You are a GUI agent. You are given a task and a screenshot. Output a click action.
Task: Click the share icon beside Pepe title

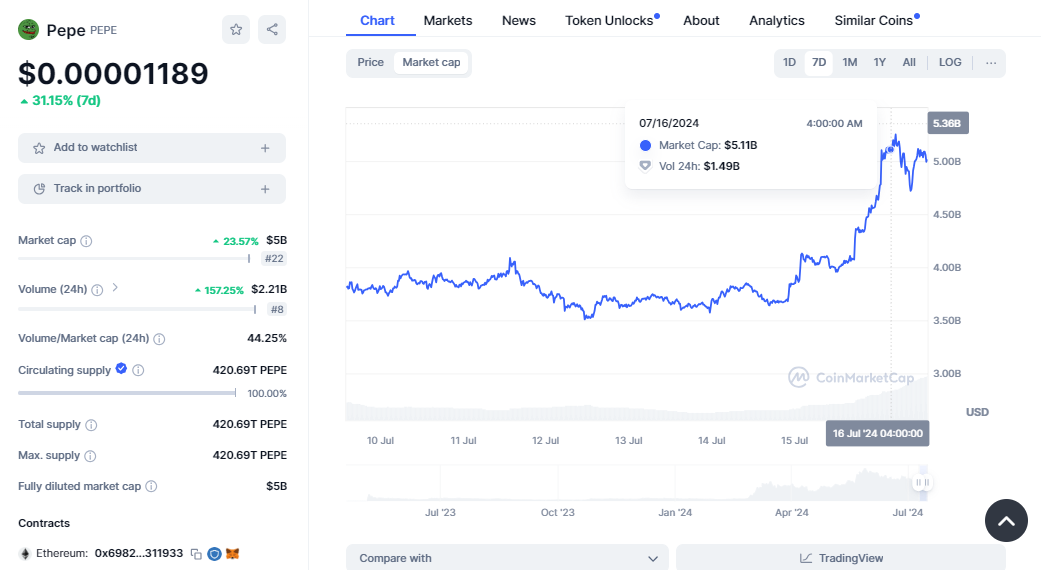[x=272, y=29]
